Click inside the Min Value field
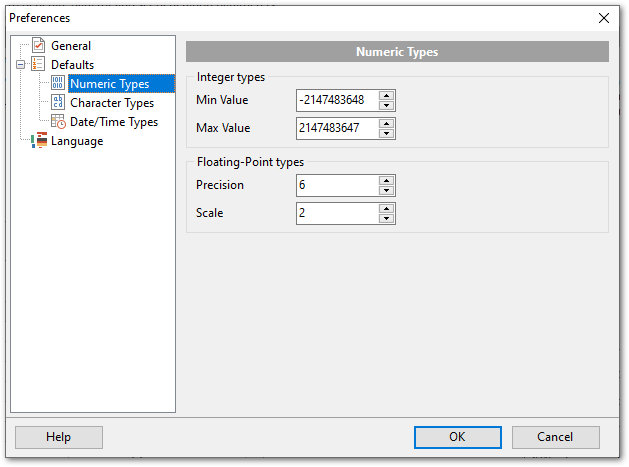 (336, 100)
